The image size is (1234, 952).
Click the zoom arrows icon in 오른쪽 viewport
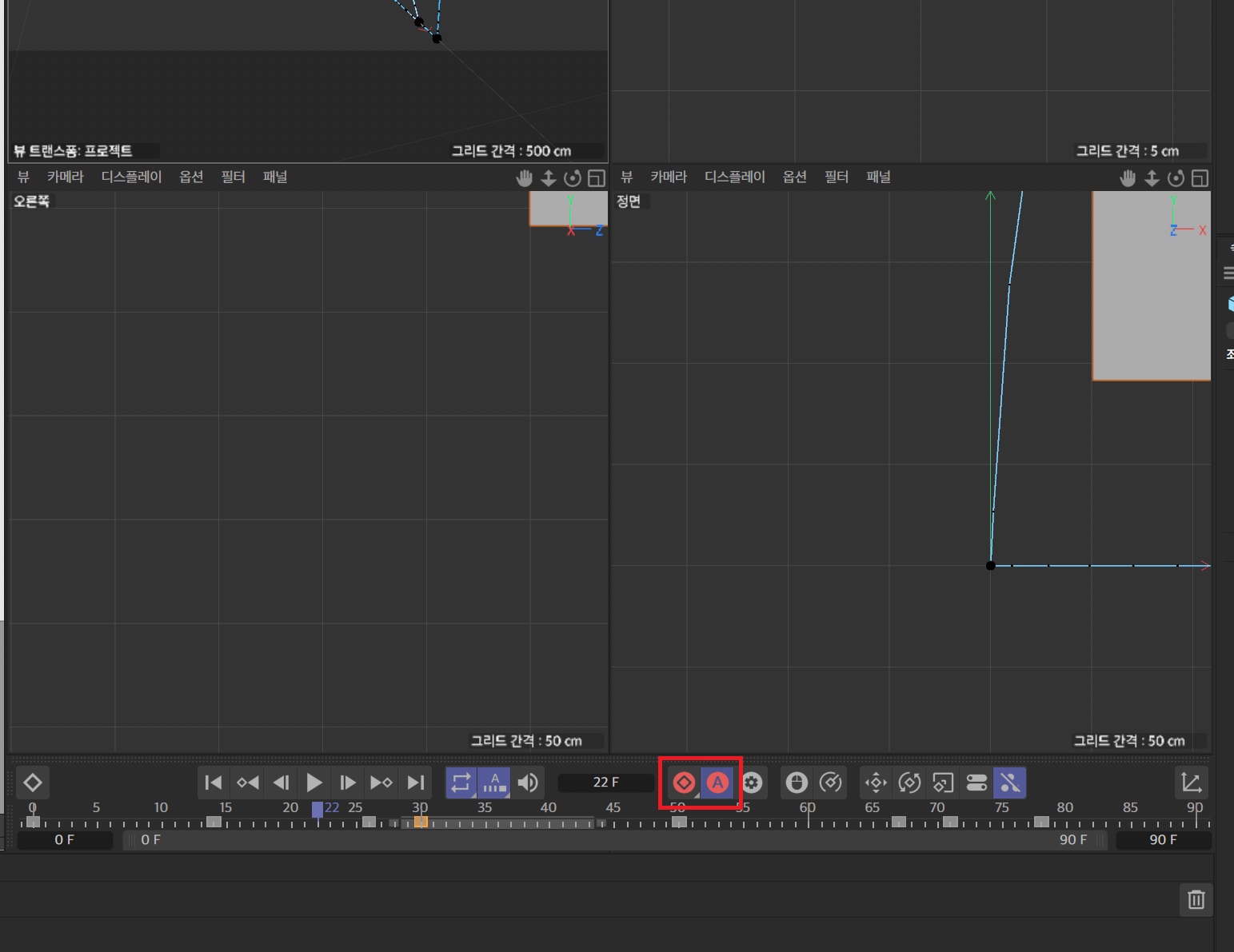pos(549,178)
